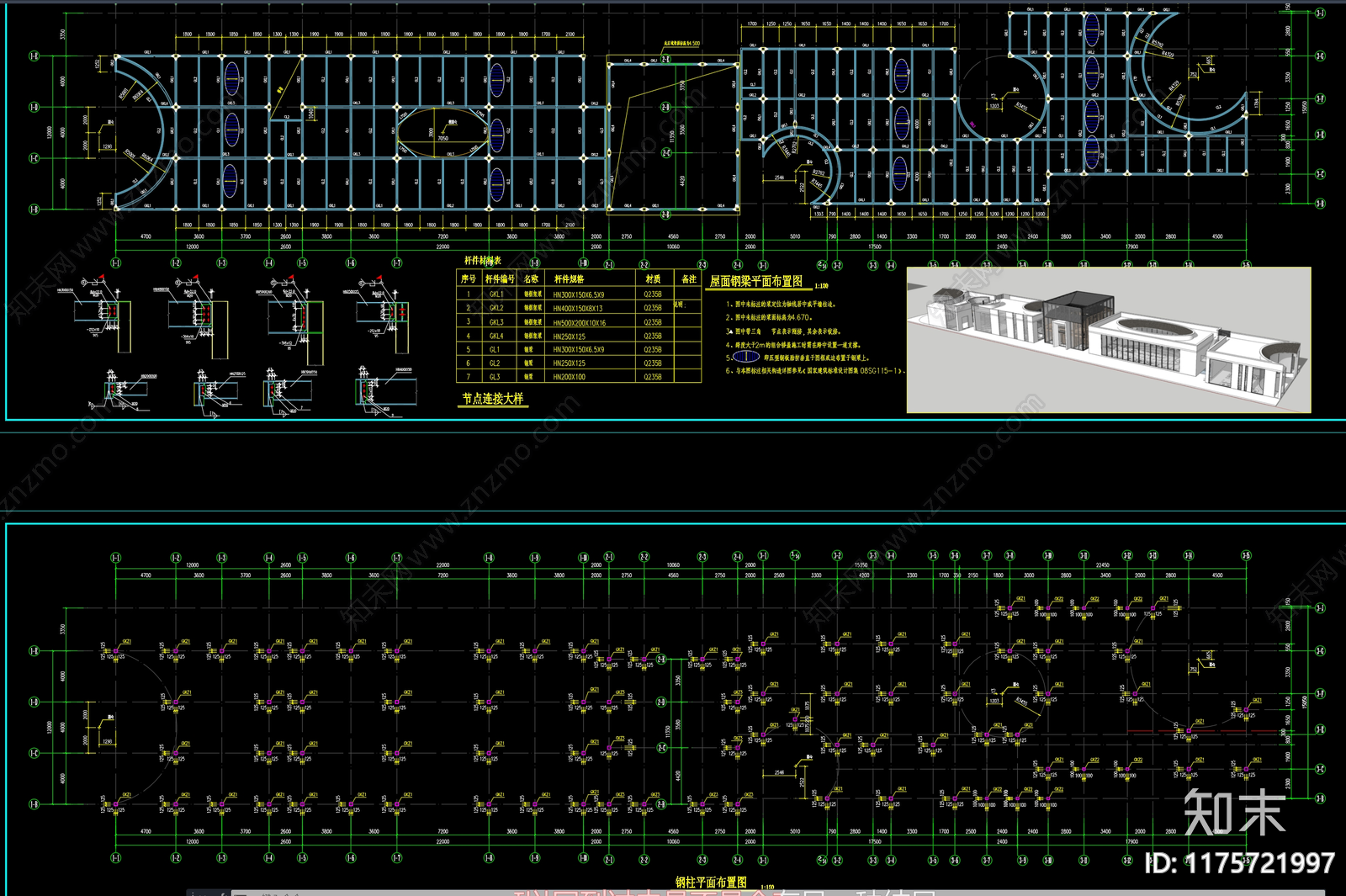Click axis bubble 1-7 above the column layout plan
1346x896 pixels.
tap(396, 558)
